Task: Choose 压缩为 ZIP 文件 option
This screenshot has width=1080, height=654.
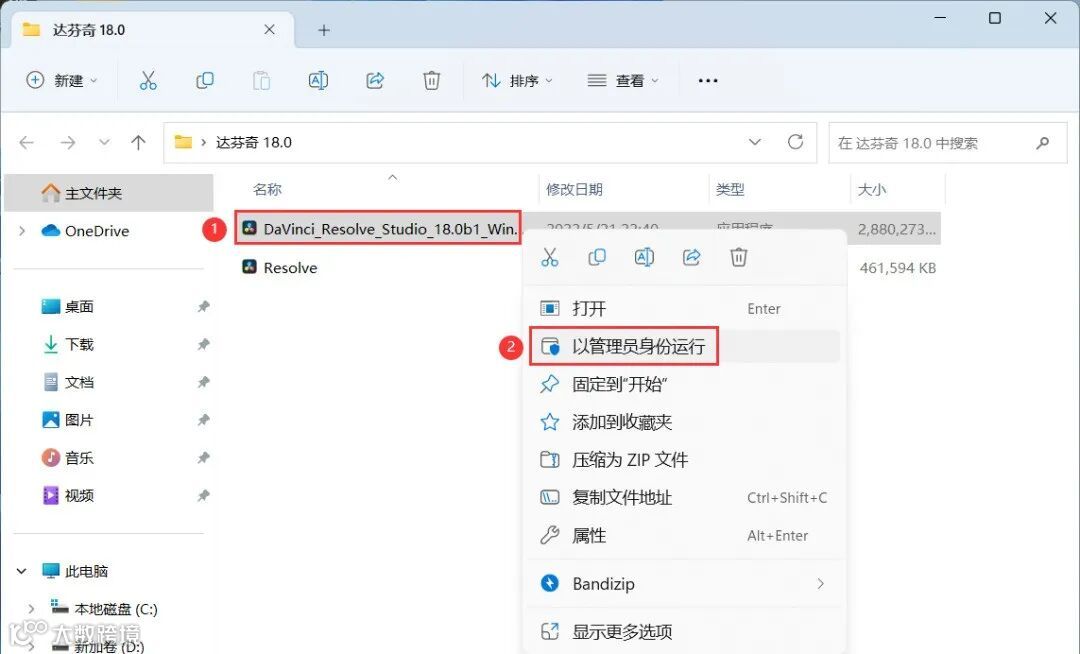Action: (685, 460)
